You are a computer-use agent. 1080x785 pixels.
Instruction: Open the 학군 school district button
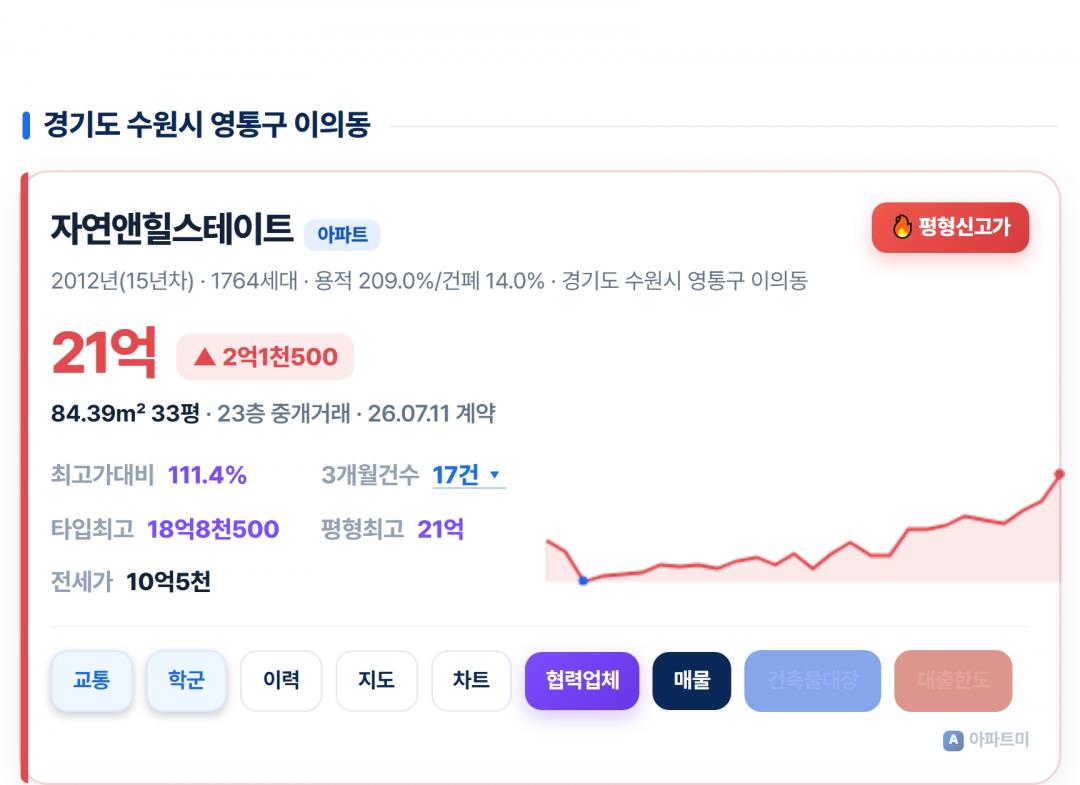click(x=186, y=680)
